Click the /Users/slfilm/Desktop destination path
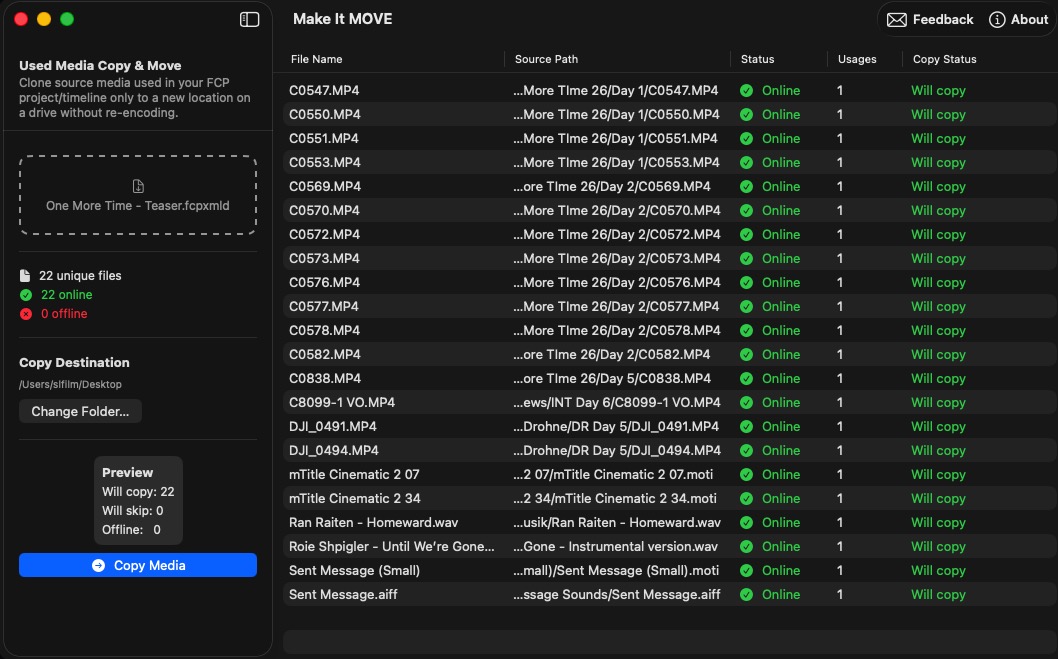The image size is (1058, 659). pos(70,384)
